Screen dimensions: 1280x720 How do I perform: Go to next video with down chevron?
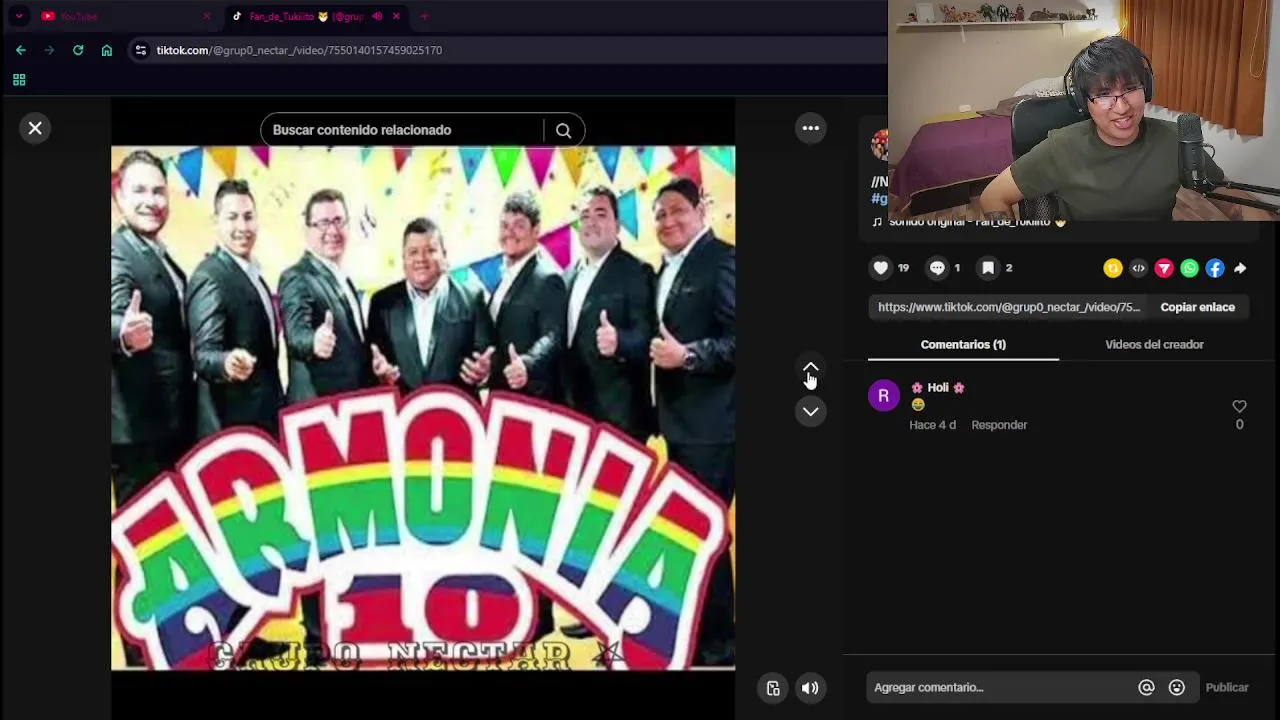tap(811, 411)
